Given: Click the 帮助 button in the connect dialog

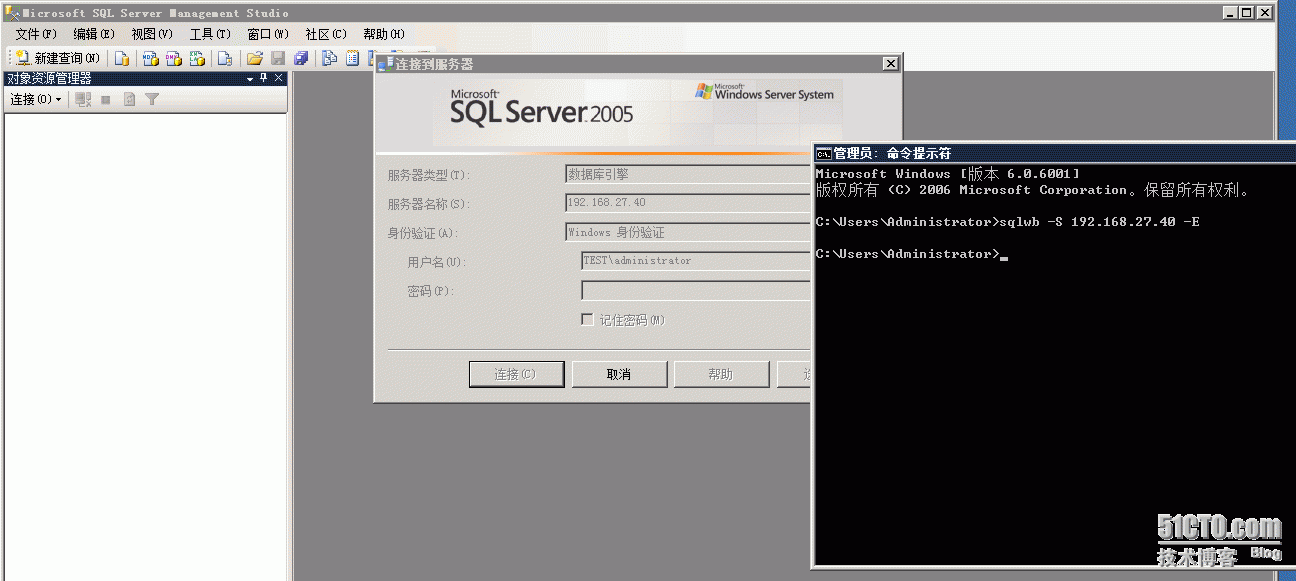Looking at the screenshot, I should [721, 374].
